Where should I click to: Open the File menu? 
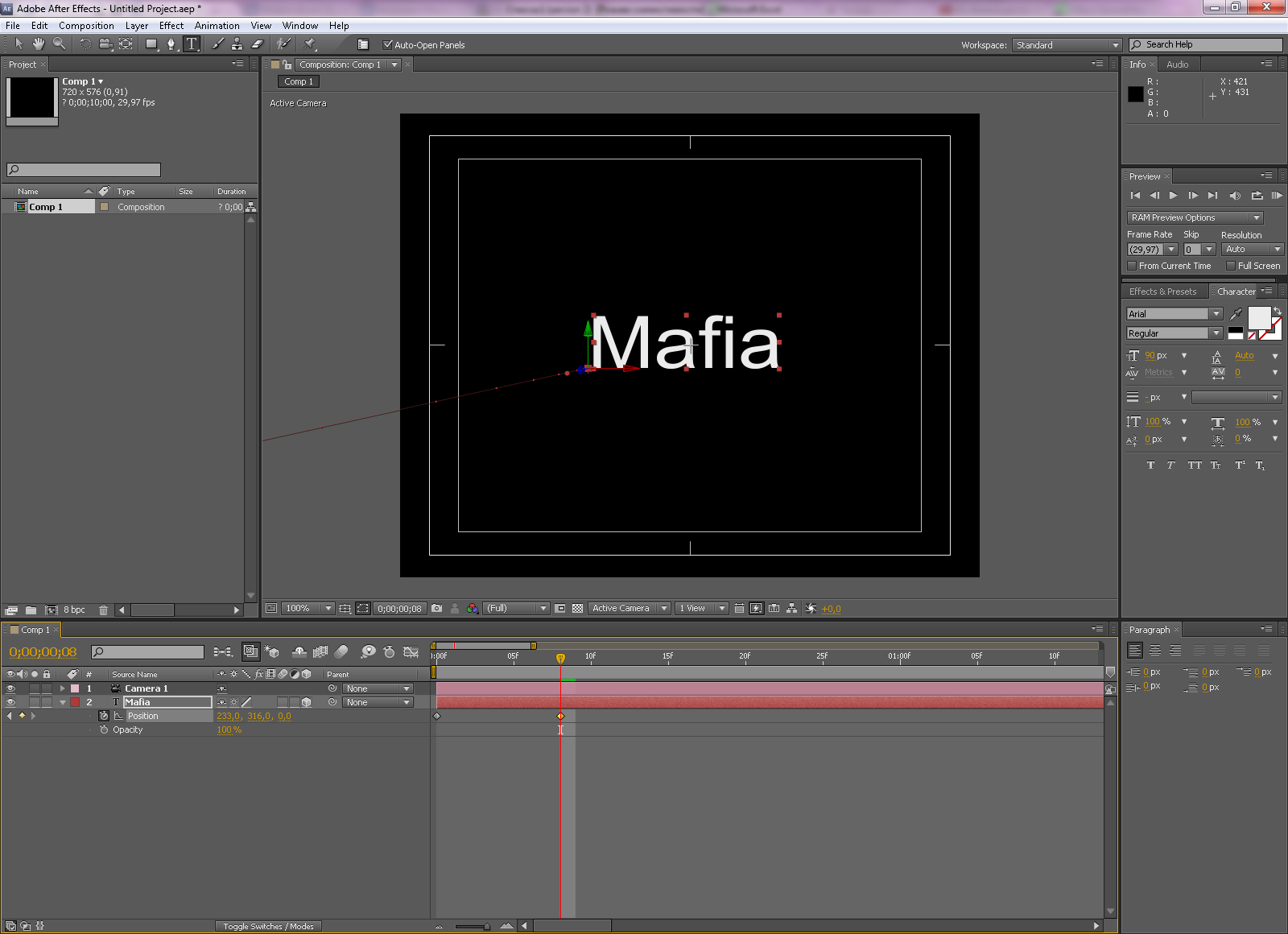(12, 26)
